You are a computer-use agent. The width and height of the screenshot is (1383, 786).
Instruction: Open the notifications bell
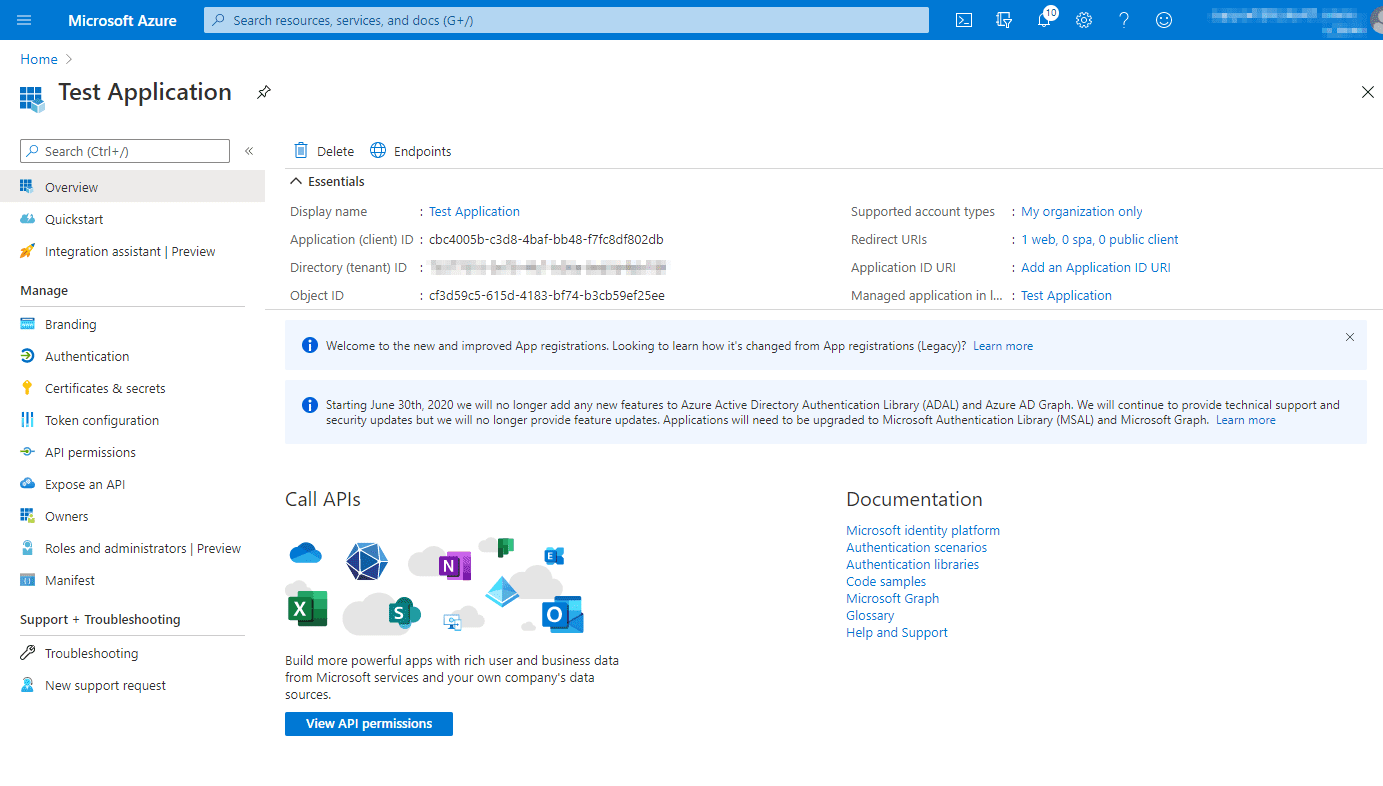click(1044, 20)
